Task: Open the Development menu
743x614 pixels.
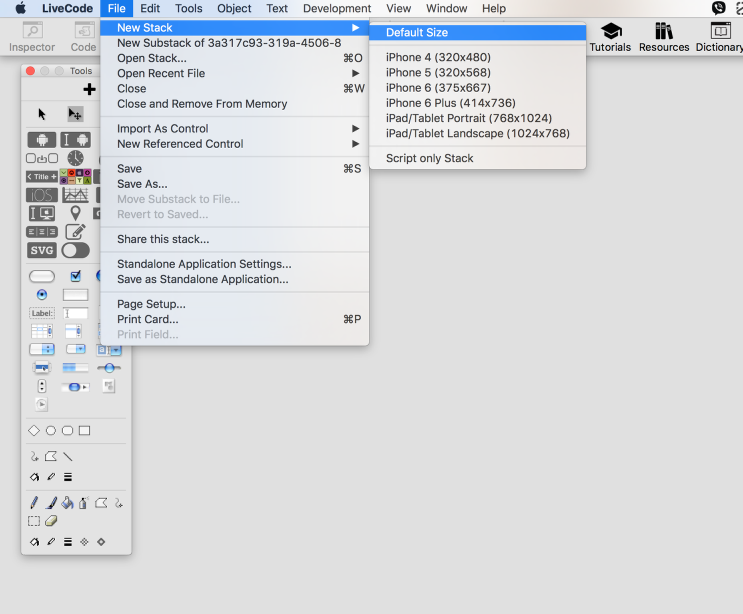Action: coord(337,9)
